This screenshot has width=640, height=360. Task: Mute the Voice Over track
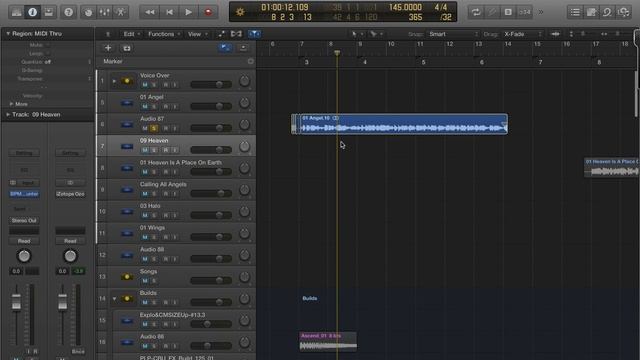[145, 85]
